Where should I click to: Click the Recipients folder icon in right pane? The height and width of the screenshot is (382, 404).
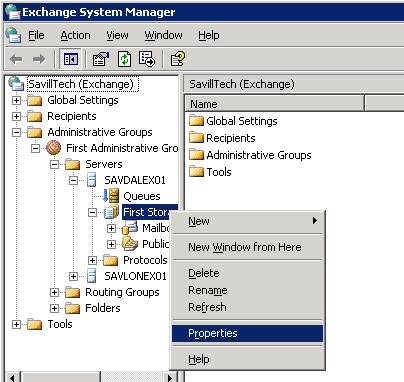196,137
